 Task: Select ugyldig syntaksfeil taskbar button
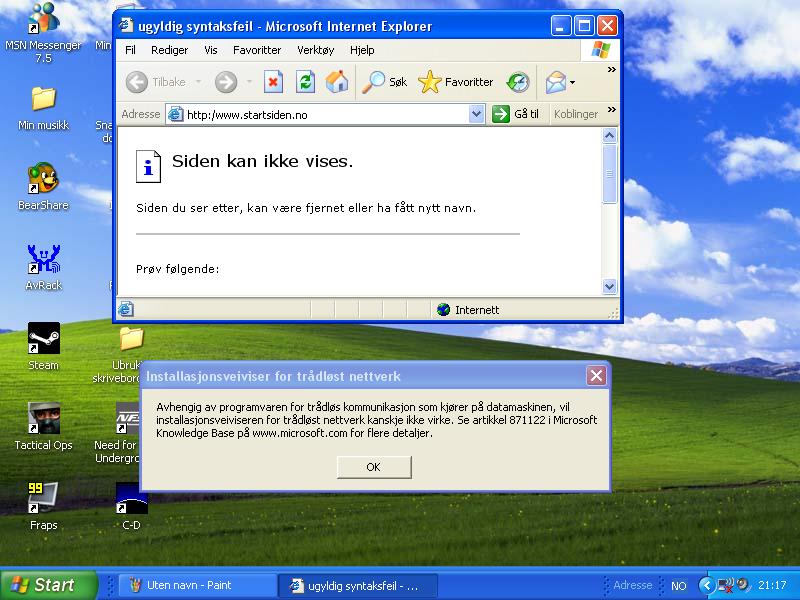(x=358, y=585)
